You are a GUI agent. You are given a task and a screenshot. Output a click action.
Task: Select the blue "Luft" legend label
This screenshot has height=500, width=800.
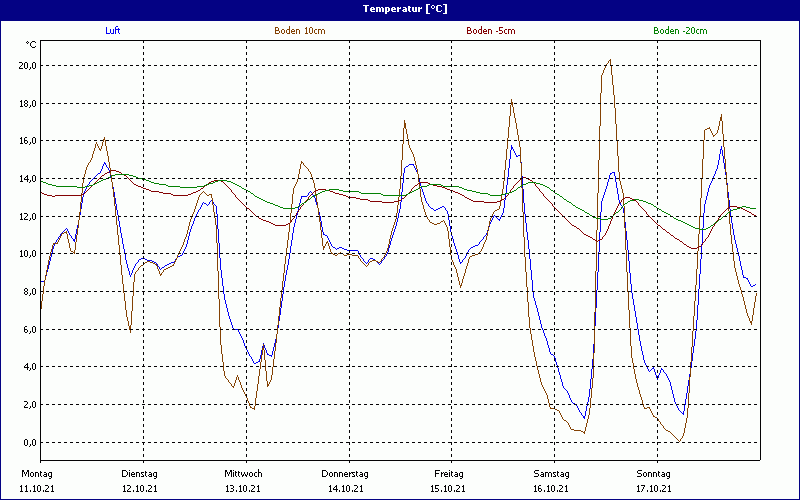click(x=113, y=31)
